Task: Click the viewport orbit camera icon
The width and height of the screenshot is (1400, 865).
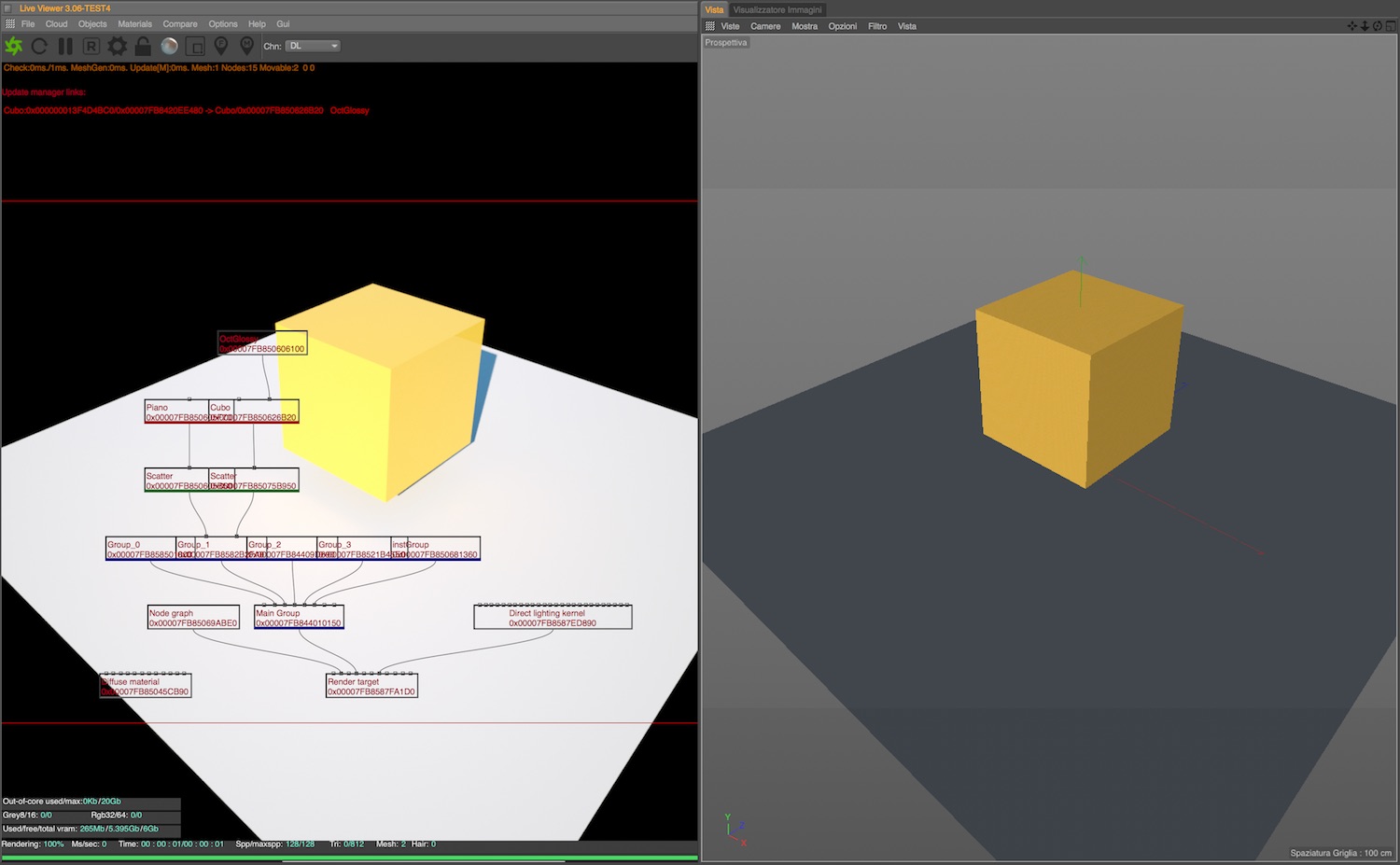Action: click(x=1378, y=26)
